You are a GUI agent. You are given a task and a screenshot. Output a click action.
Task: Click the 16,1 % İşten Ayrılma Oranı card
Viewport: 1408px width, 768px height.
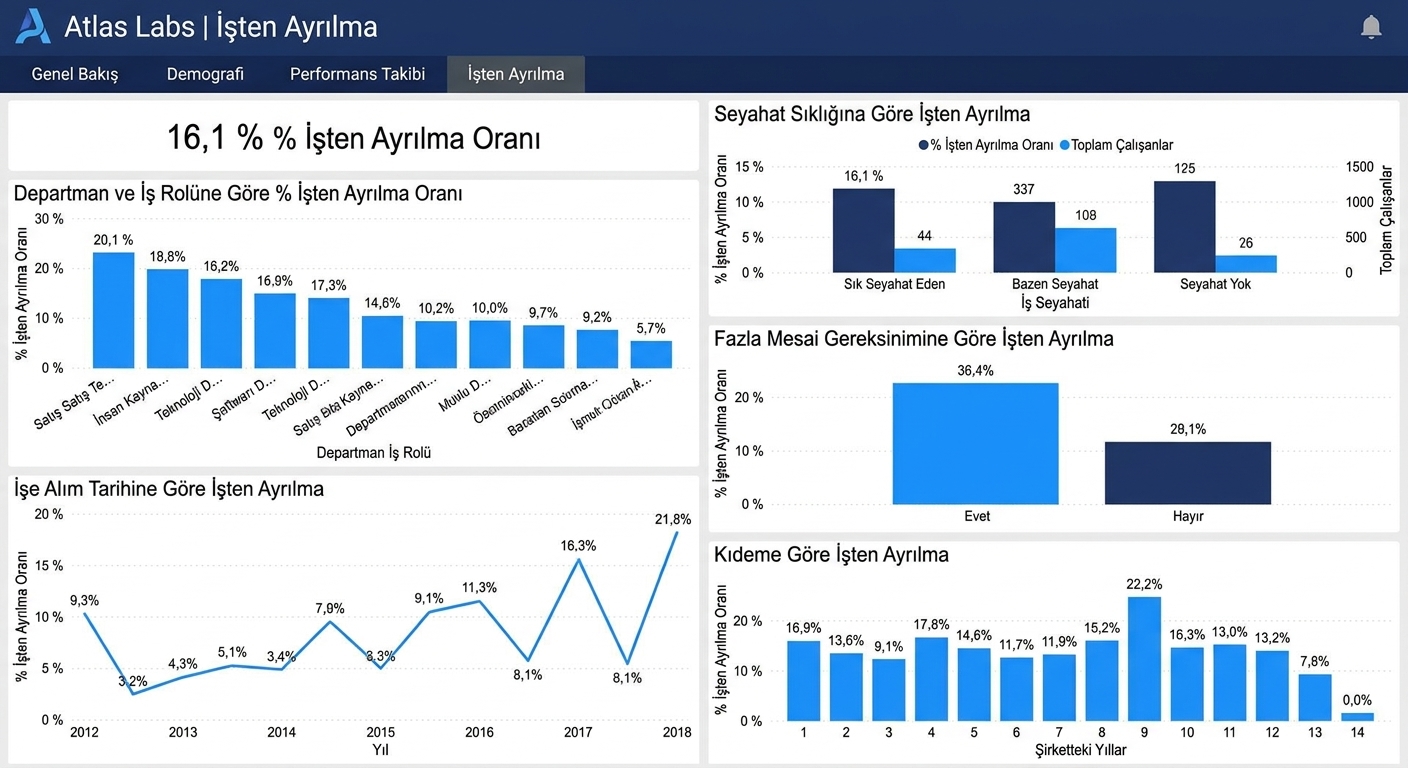pos(353,136)
